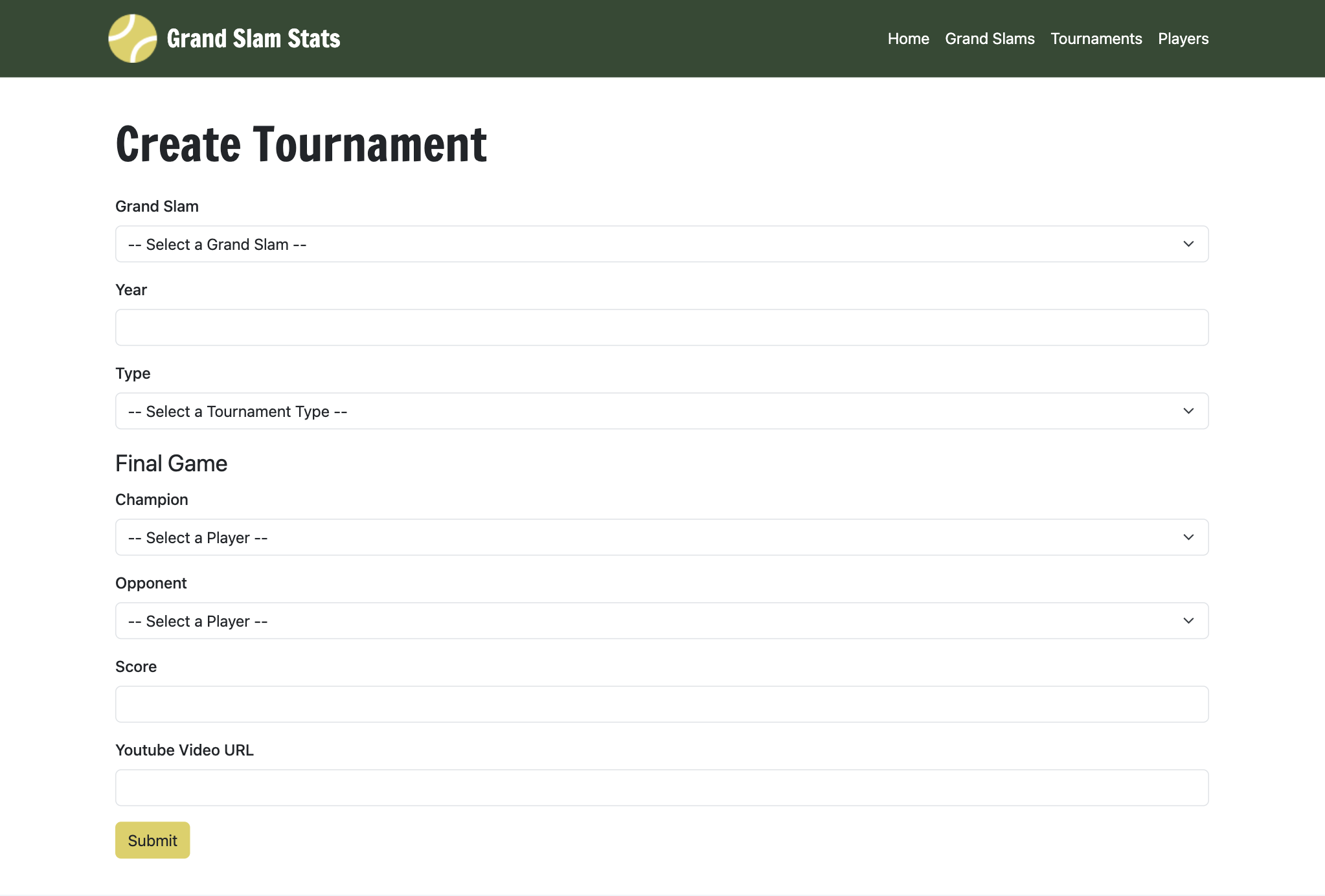Open the Players page
This screenshot has width=1325, height=896.
coord(1183,38)
